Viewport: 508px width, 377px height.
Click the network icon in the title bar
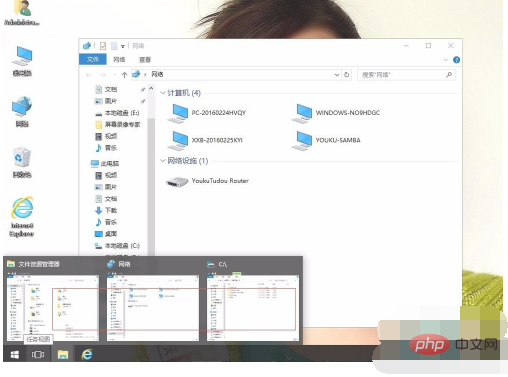point(87,46)
